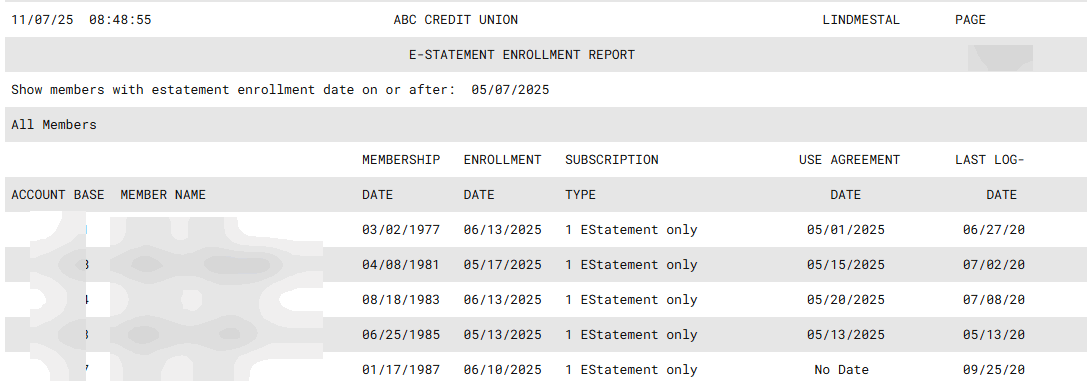Click the All Members section heading
1087x381 pixels.
[54, 125]
